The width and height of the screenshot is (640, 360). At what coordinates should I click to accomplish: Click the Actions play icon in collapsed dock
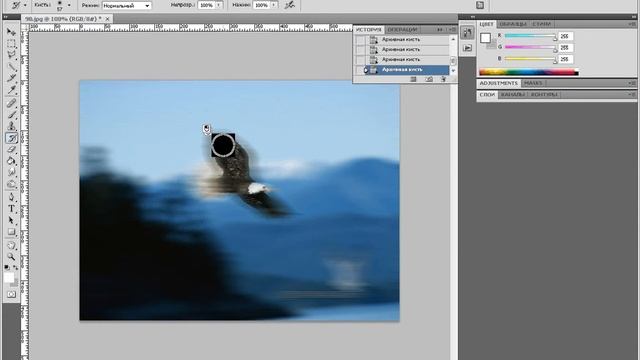point(467,48)
